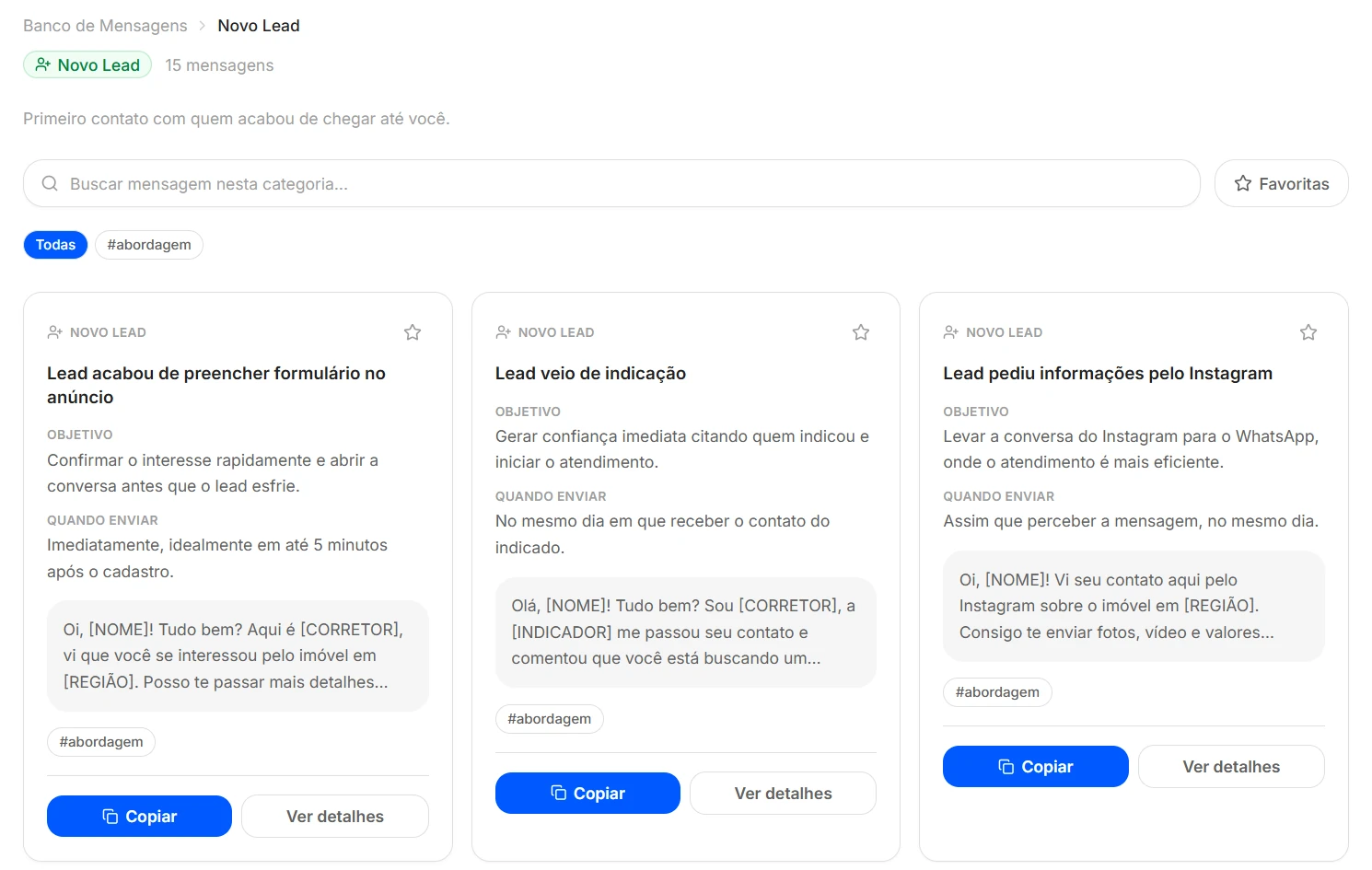Click NOVO LEAD label icon in Instagram card
Image resolution: width=1372 pixels, height=870 pixels.
point(951,332)
